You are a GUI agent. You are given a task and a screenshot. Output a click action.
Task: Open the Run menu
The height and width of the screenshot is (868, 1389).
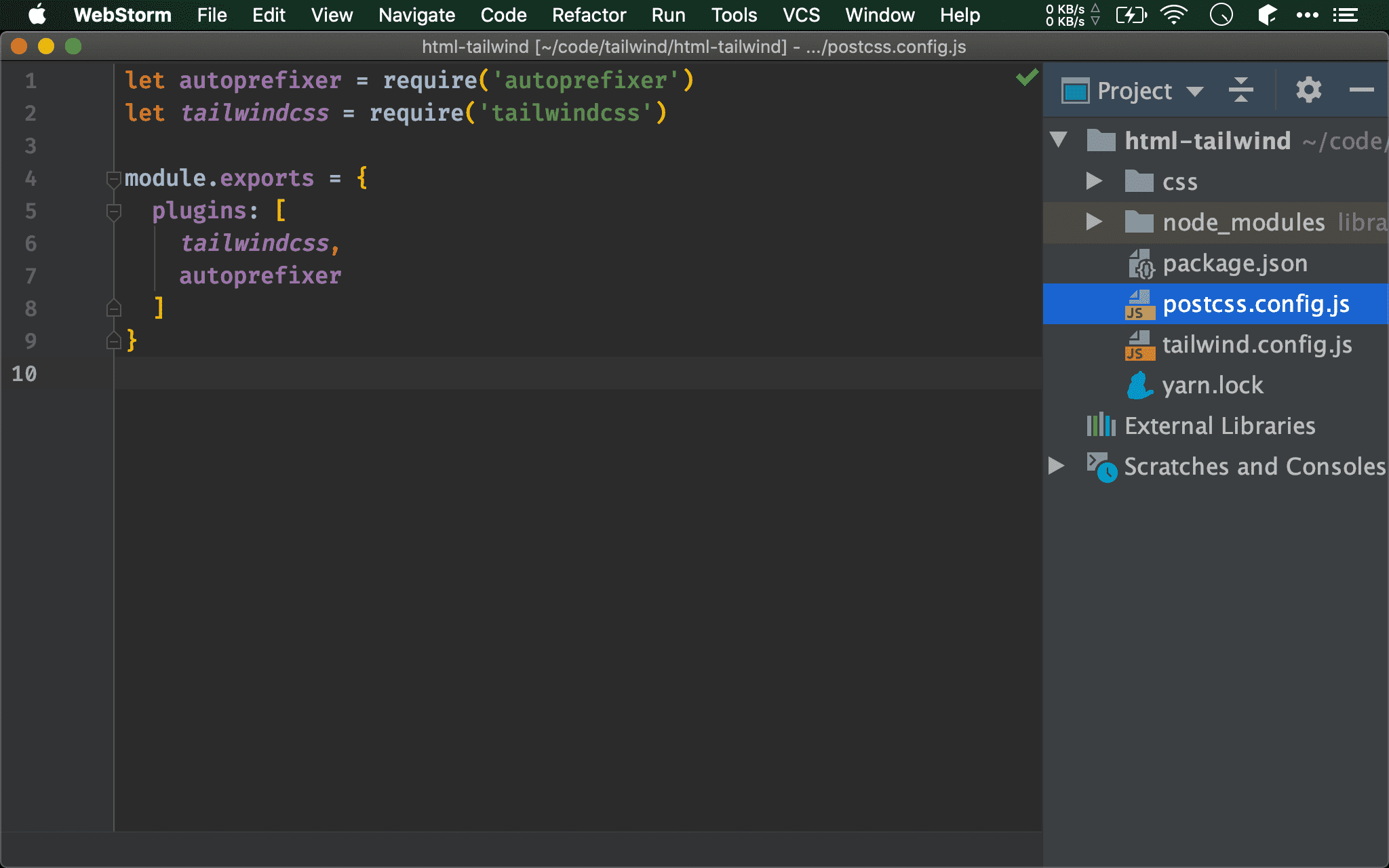[x=668, y=15]
